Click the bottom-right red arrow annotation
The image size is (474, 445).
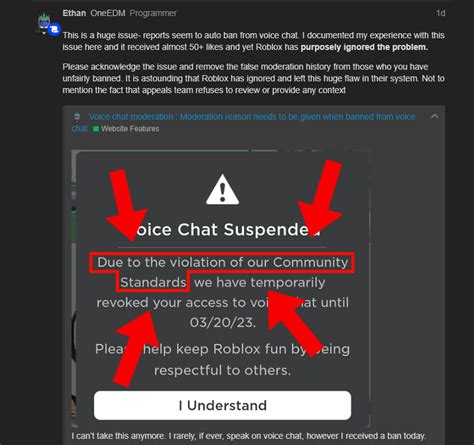point(294,323)
